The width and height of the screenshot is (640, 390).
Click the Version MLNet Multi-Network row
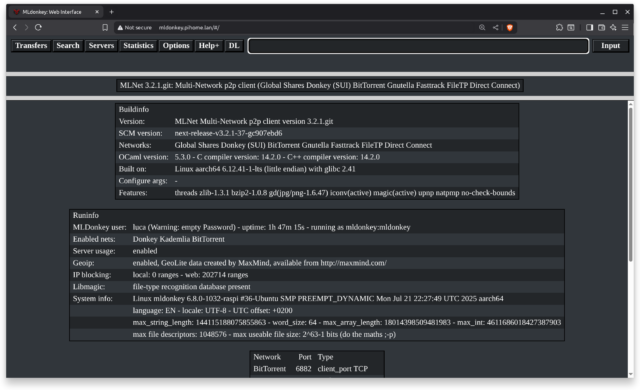[317, 121]
